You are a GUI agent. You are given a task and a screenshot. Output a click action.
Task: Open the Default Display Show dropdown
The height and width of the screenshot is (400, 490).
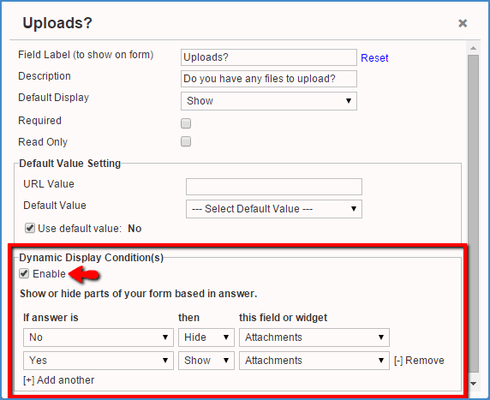pos(269,101)
